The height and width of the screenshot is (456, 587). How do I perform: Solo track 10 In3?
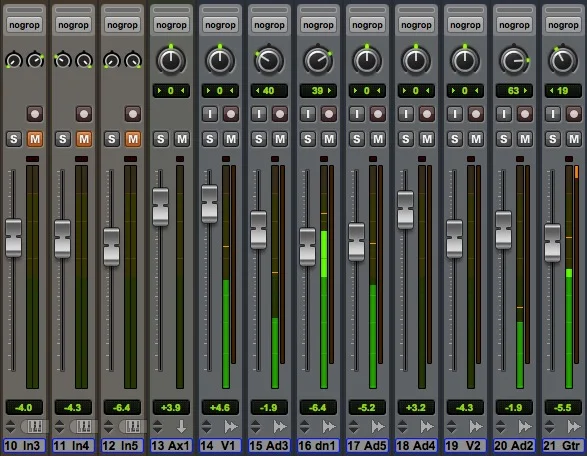pyautogui.click(x=14, y=139)
